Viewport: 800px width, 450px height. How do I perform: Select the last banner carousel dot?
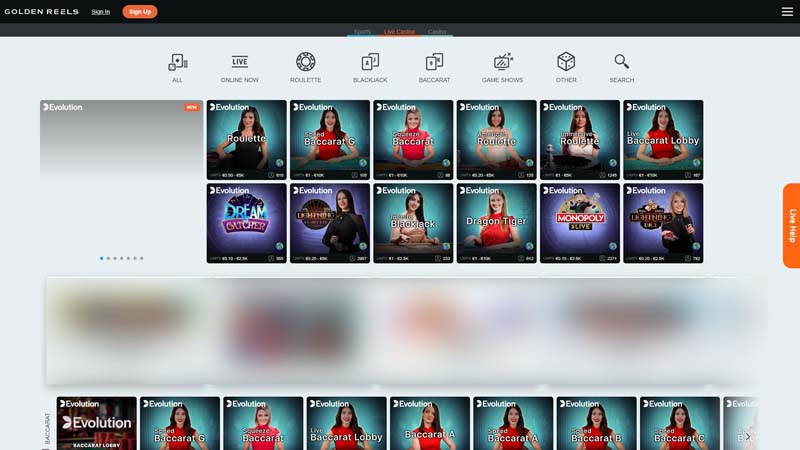(x=142, y=258)
